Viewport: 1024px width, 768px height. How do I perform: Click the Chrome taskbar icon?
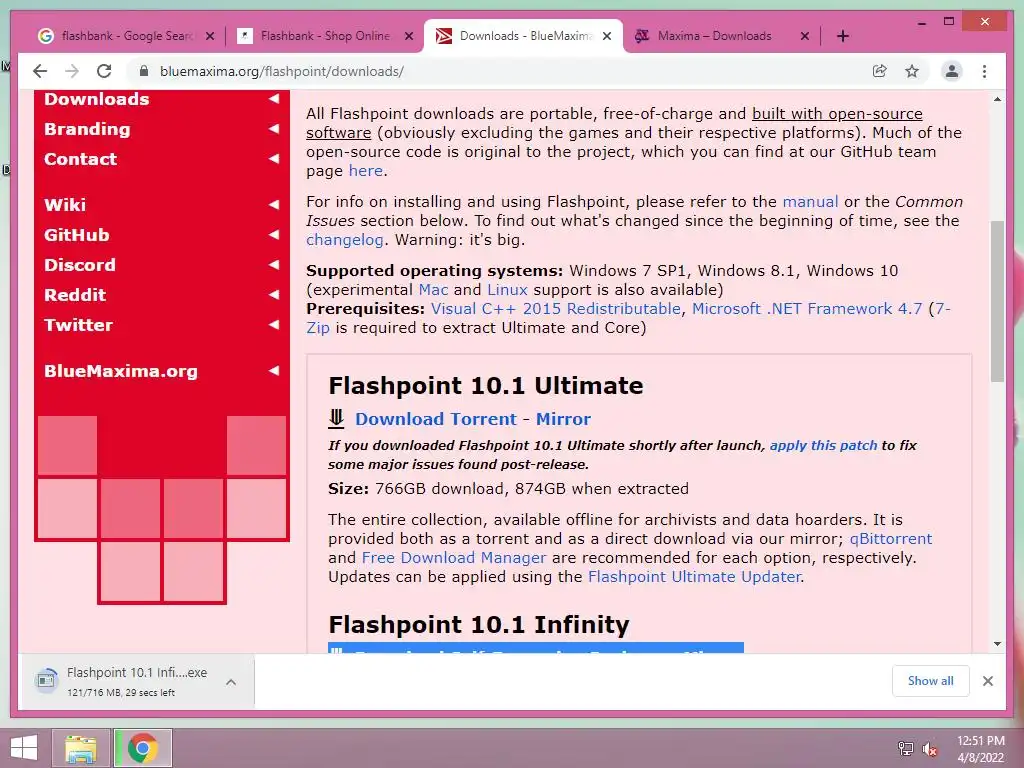pos(142,748)
